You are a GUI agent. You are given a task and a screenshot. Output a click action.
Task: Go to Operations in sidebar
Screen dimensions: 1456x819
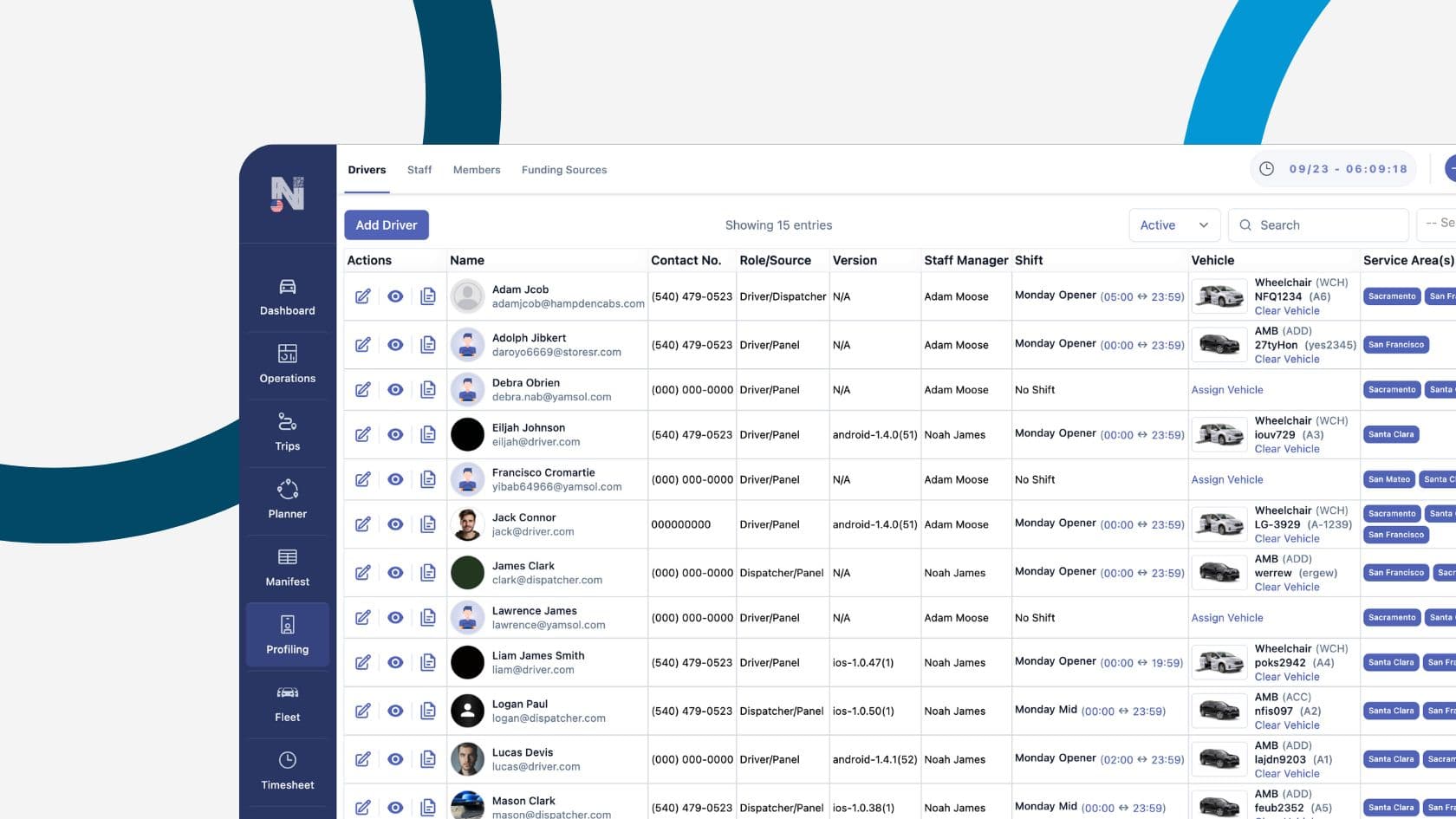[287, 364]
